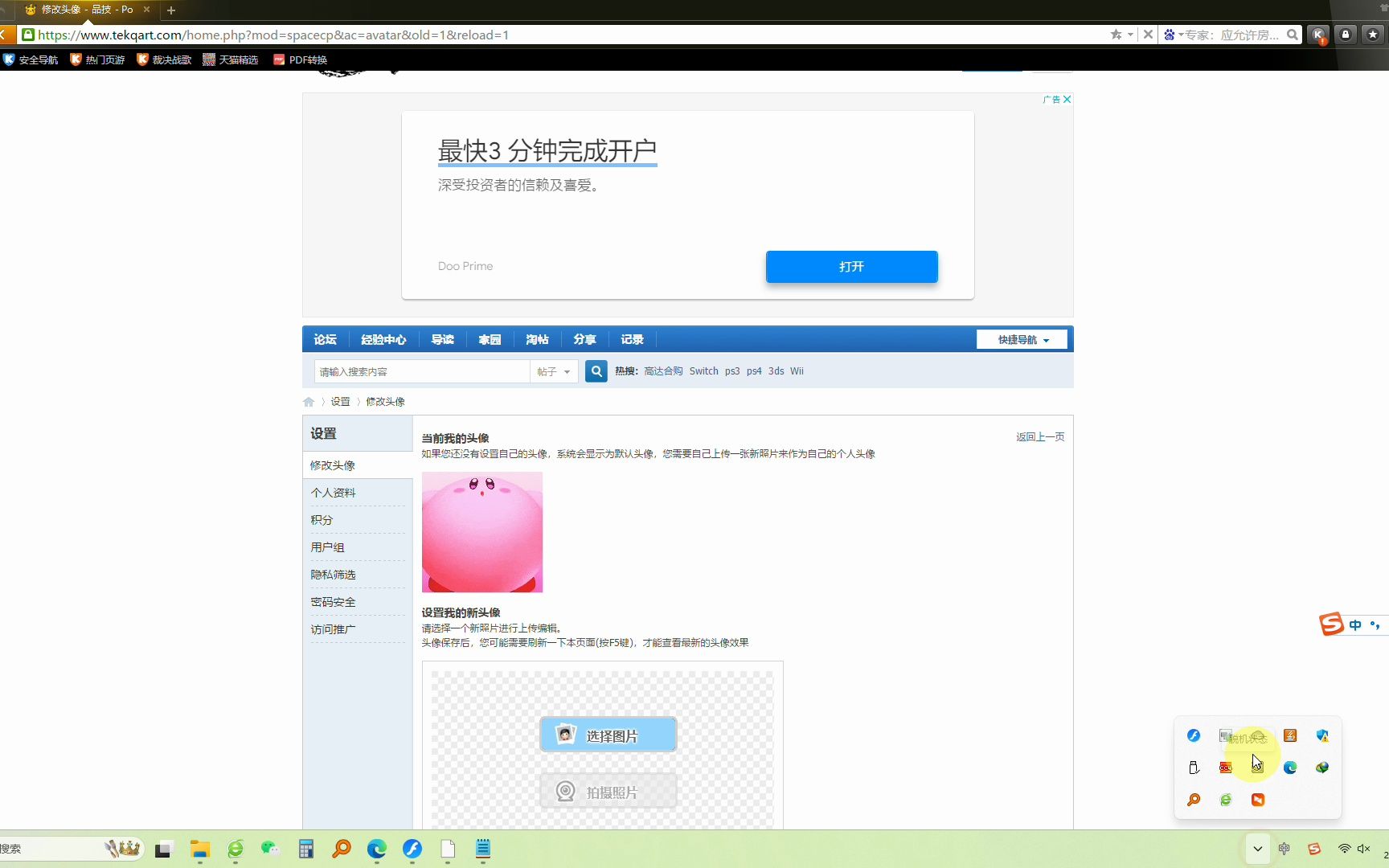This screenshot has width=1389, height=868.
Task: Open WeChat from the taskbar
Action: click(x=270, y=849)
